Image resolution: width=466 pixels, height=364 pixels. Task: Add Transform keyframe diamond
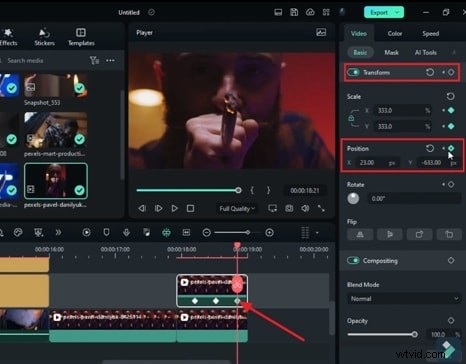[451, 72]
